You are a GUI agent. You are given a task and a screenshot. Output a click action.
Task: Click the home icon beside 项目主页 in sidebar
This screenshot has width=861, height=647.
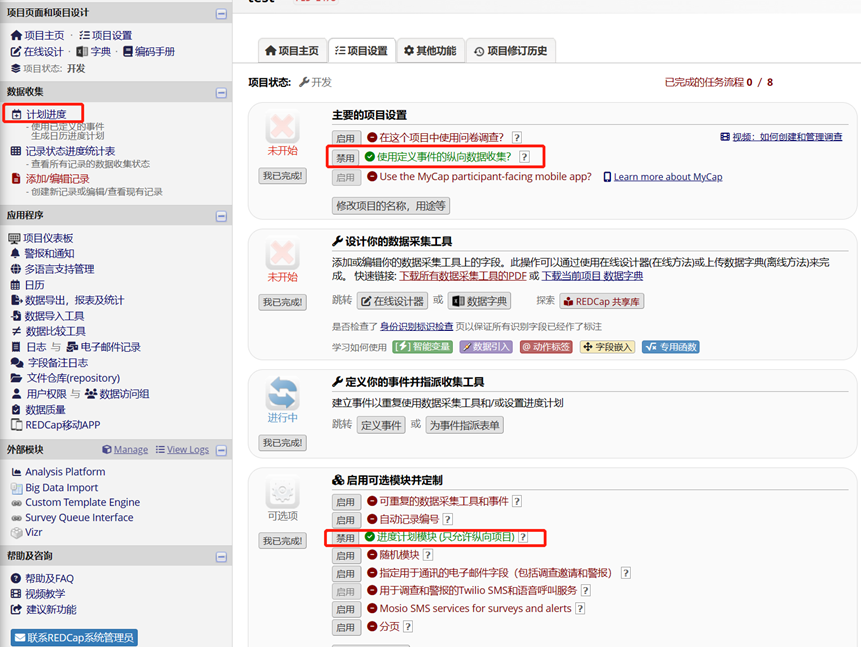[x=16, y=36]
